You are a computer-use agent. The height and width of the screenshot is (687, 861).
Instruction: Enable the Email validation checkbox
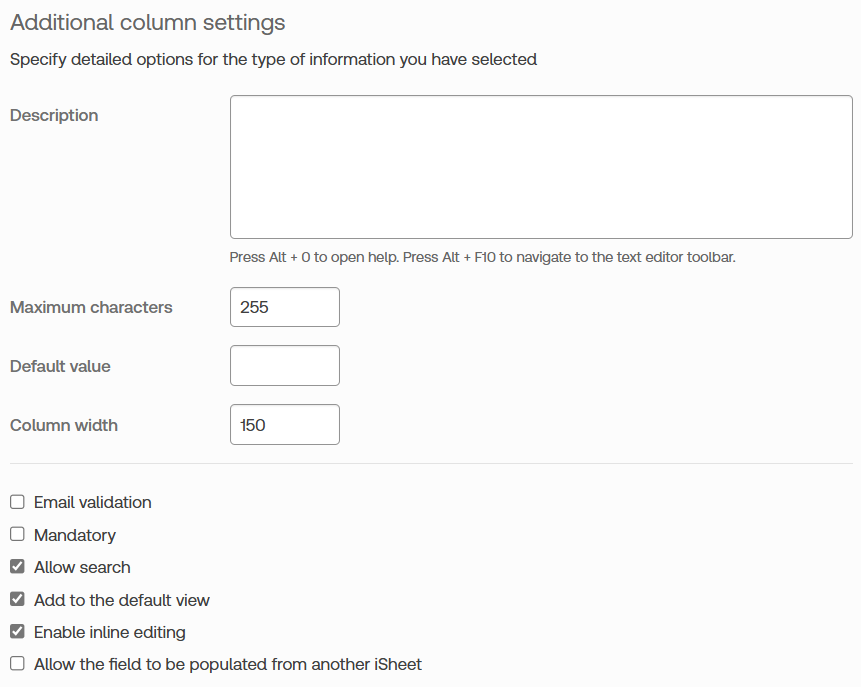click(x=17, y=502)
